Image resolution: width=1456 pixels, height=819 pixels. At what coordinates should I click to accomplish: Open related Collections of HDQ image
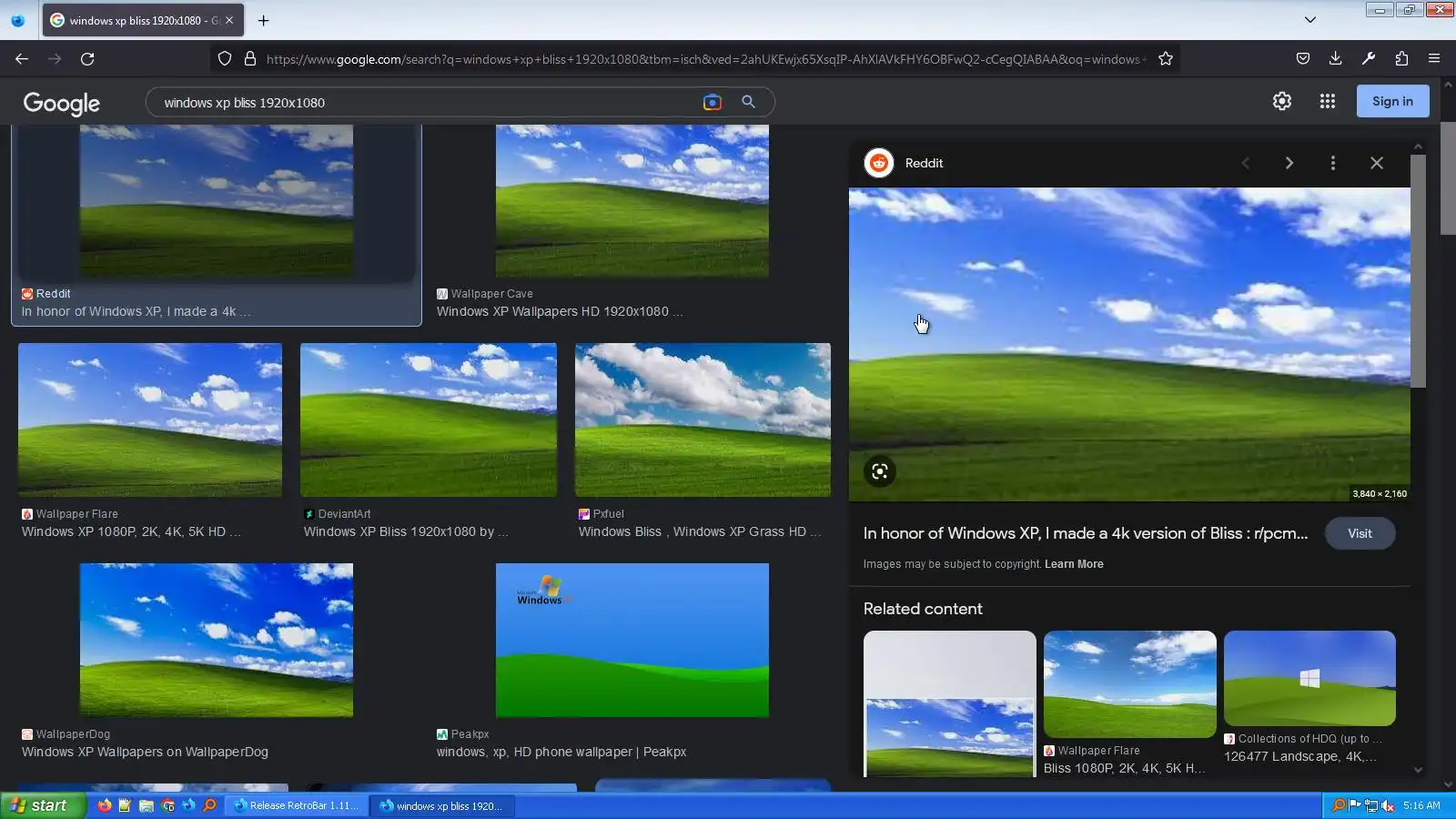(1309, 678)
